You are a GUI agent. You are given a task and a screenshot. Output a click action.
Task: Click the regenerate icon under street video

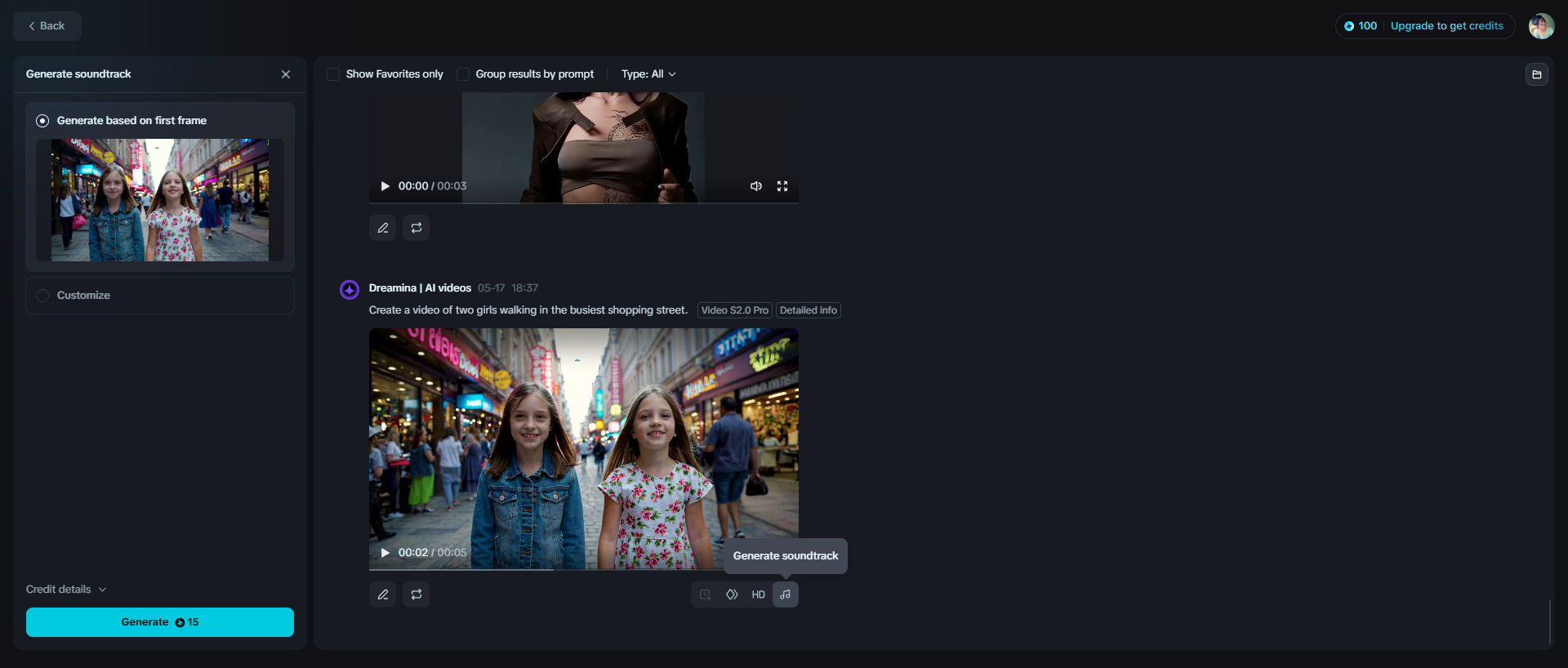(416, 595)
